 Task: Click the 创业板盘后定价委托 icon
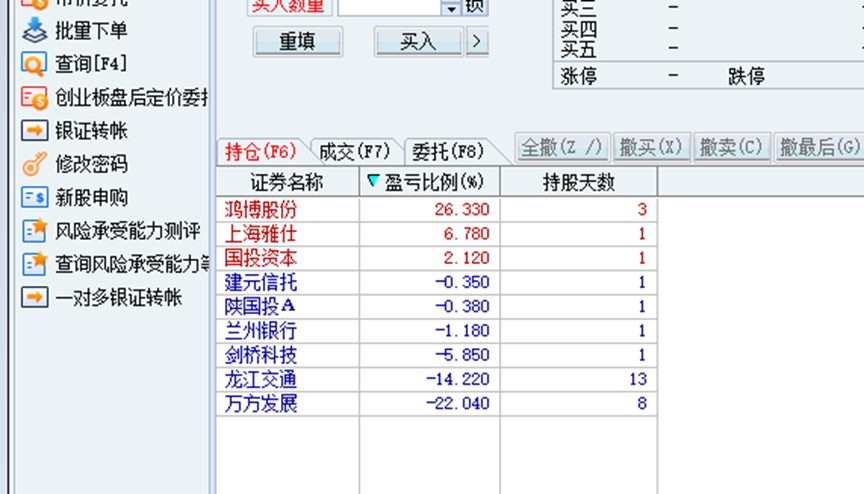click(x=34, y=98)
